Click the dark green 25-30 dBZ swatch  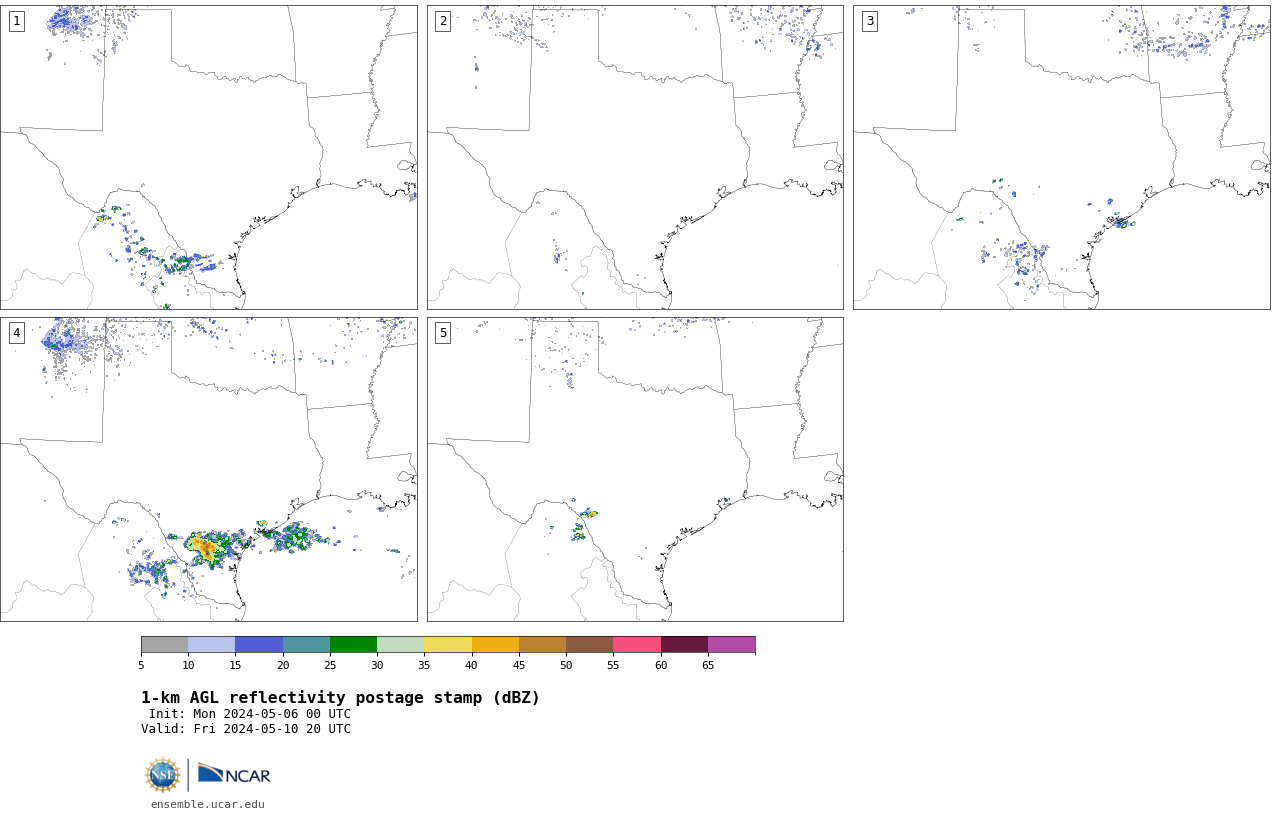(353, 644)
